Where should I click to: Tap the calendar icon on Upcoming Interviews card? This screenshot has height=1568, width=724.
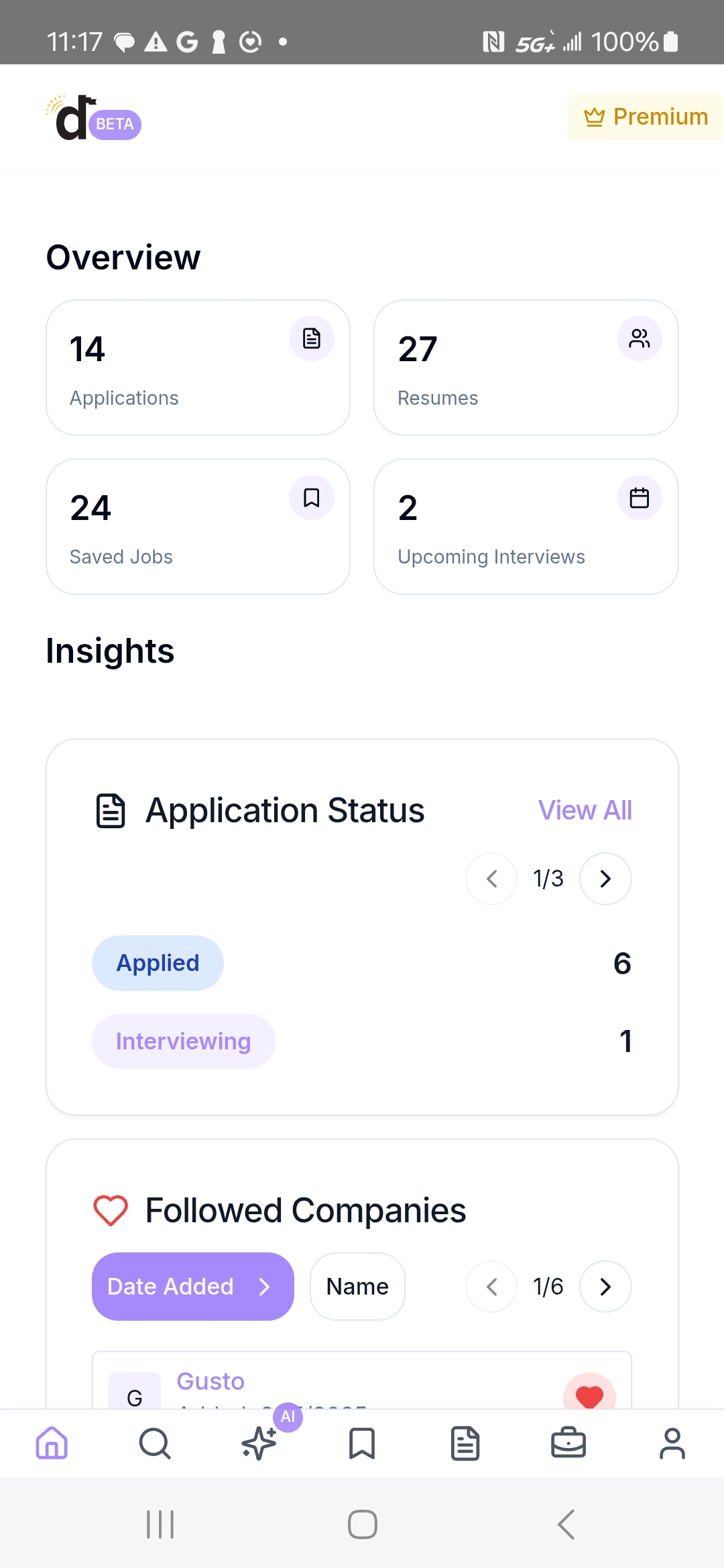640,497
